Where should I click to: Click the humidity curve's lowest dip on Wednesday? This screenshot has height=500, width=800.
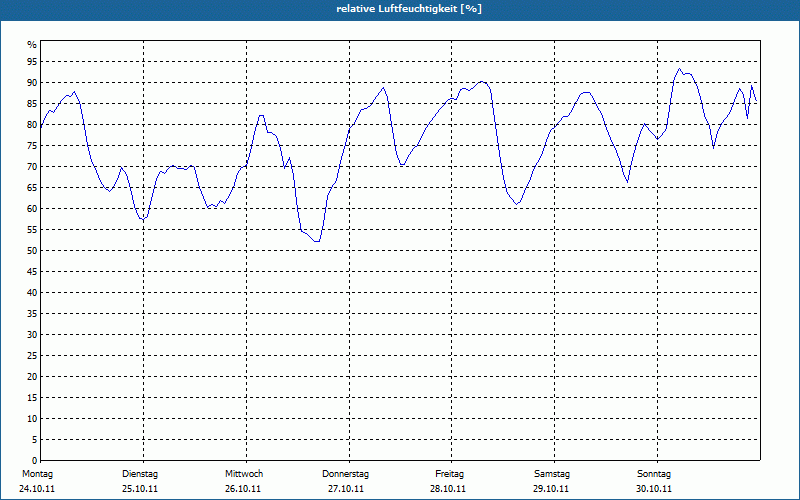coord(317,241)
